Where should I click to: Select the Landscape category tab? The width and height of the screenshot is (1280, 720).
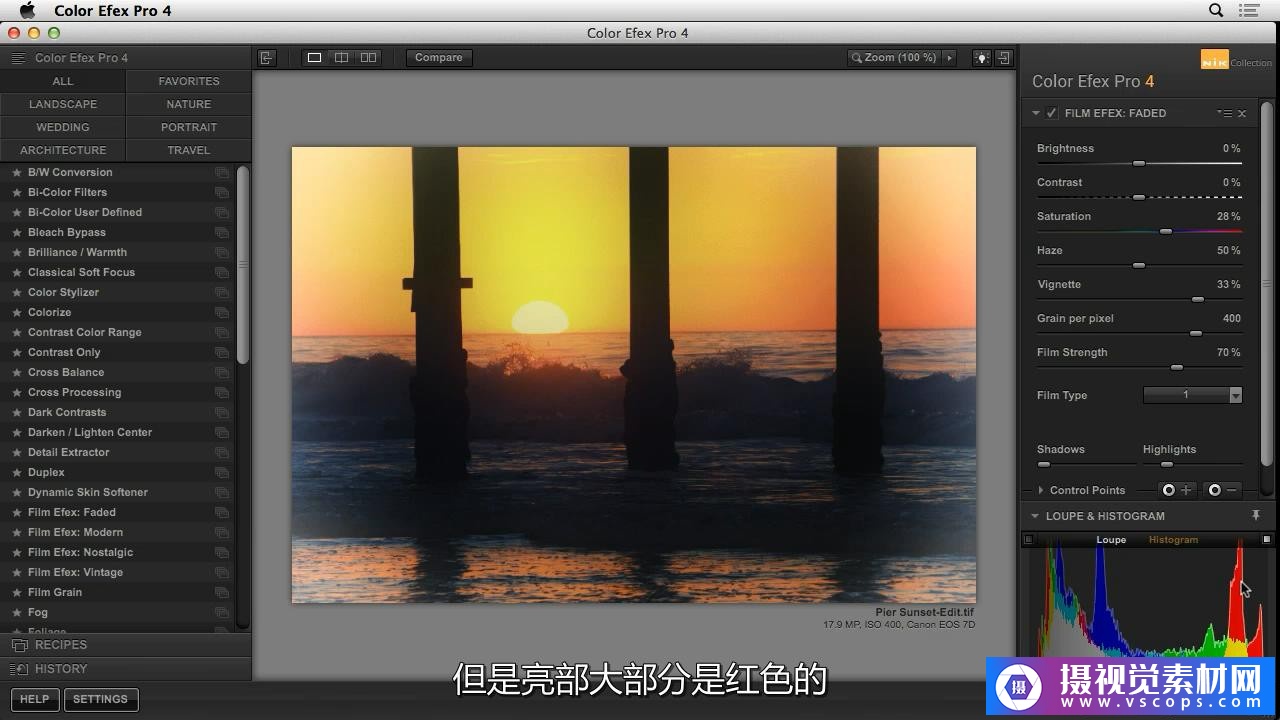tap(63, 104)
